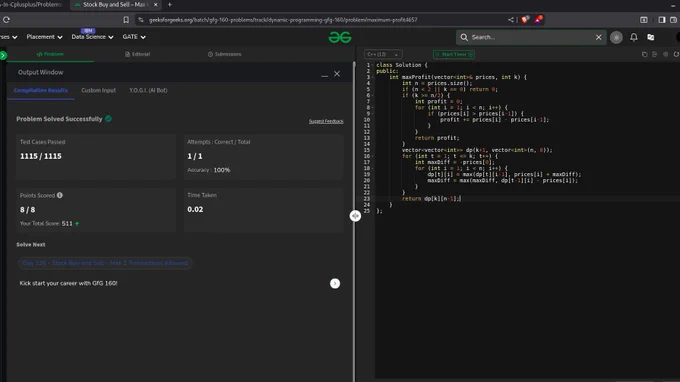Select the Compilation Results tab
Image resolution: width=680 pixels, height=382 pixels.
tap(41, 90)
